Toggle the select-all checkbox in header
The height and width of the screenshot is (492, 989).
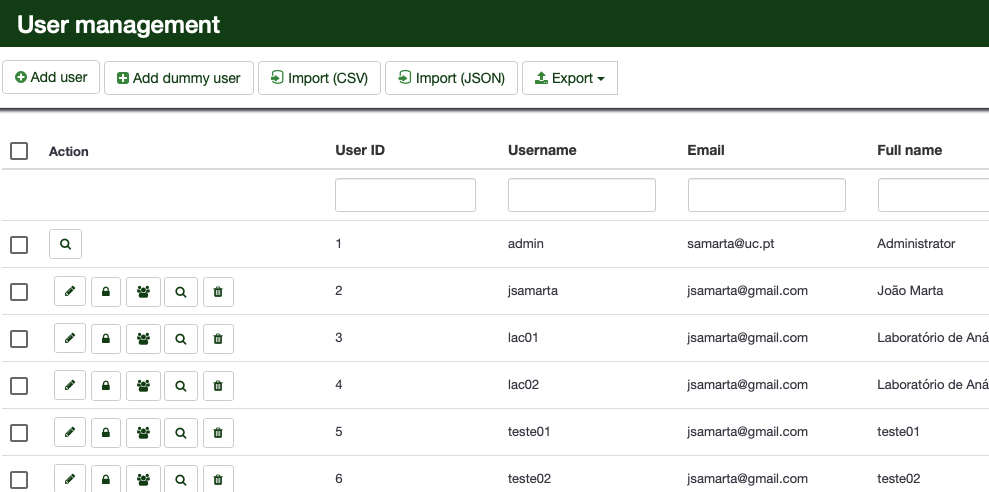click(x=19, y=151)
